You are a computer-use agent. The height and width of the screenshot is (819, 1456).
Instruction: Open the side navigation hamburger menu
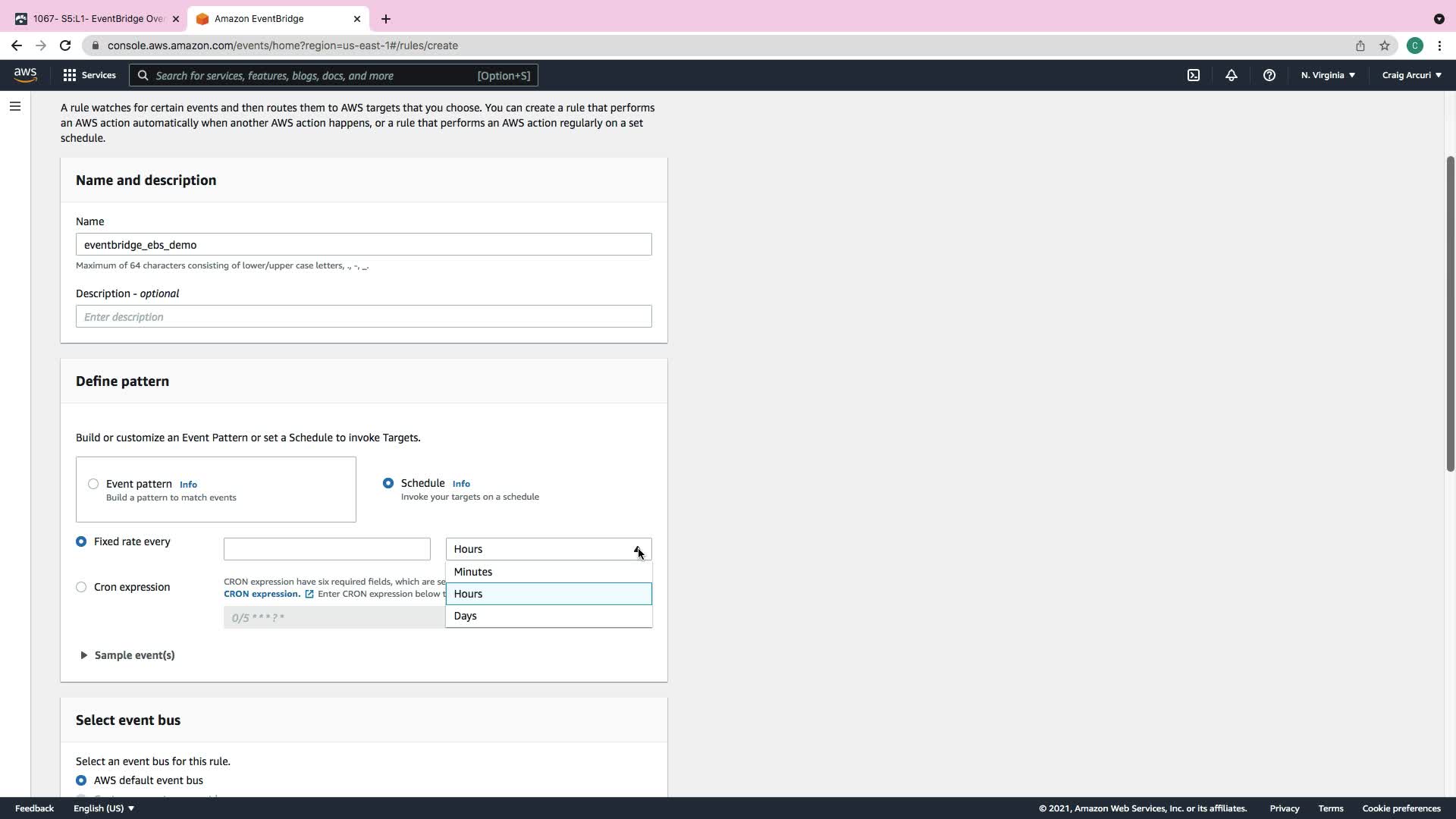pos(15,106)
